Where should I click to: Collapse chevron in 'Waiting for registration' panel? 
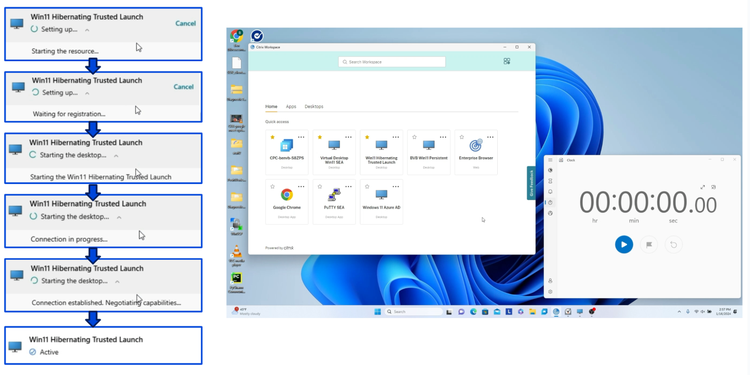tap(87, 93)
